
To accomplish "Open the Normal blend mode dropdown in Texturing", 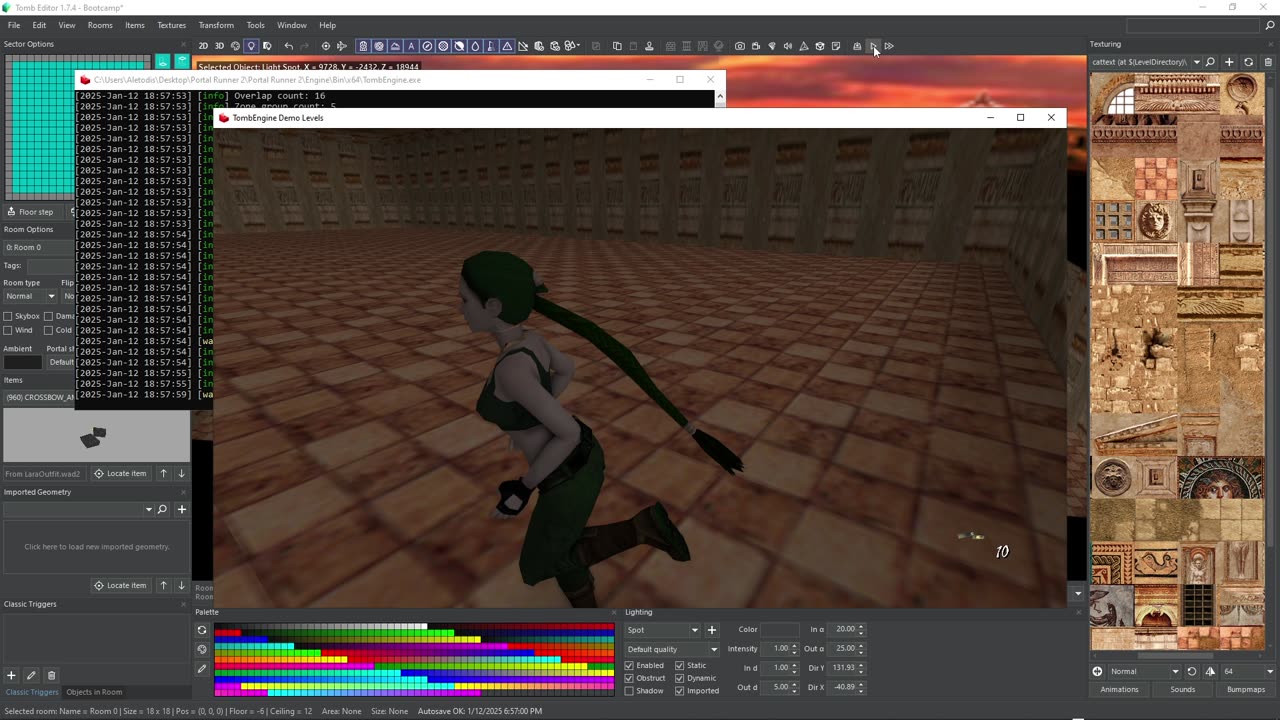I will [x=1145, y=671].
